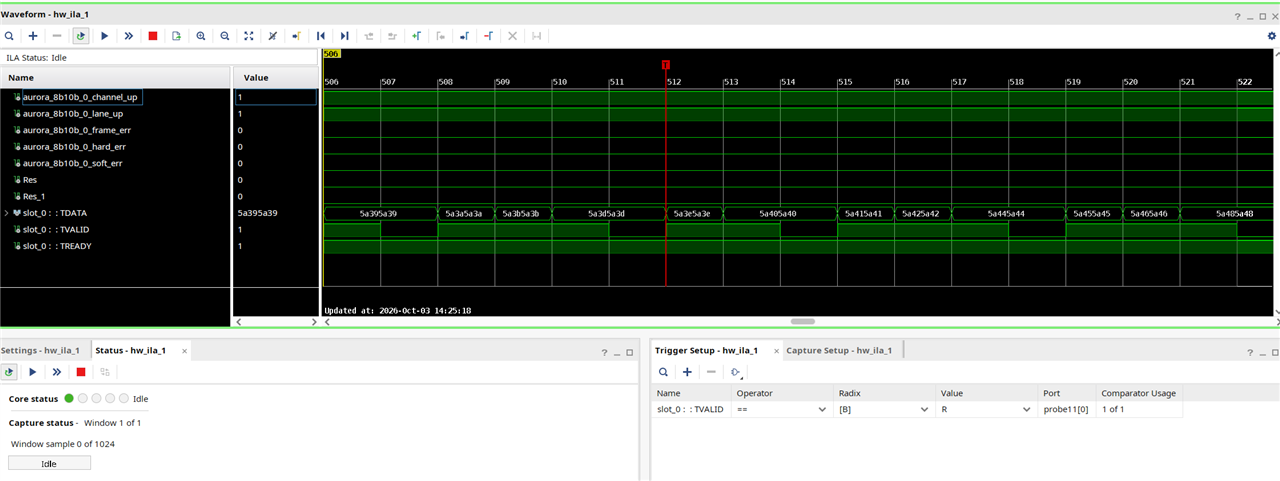Run trigger in Status panel

click(x=33, y=372)
